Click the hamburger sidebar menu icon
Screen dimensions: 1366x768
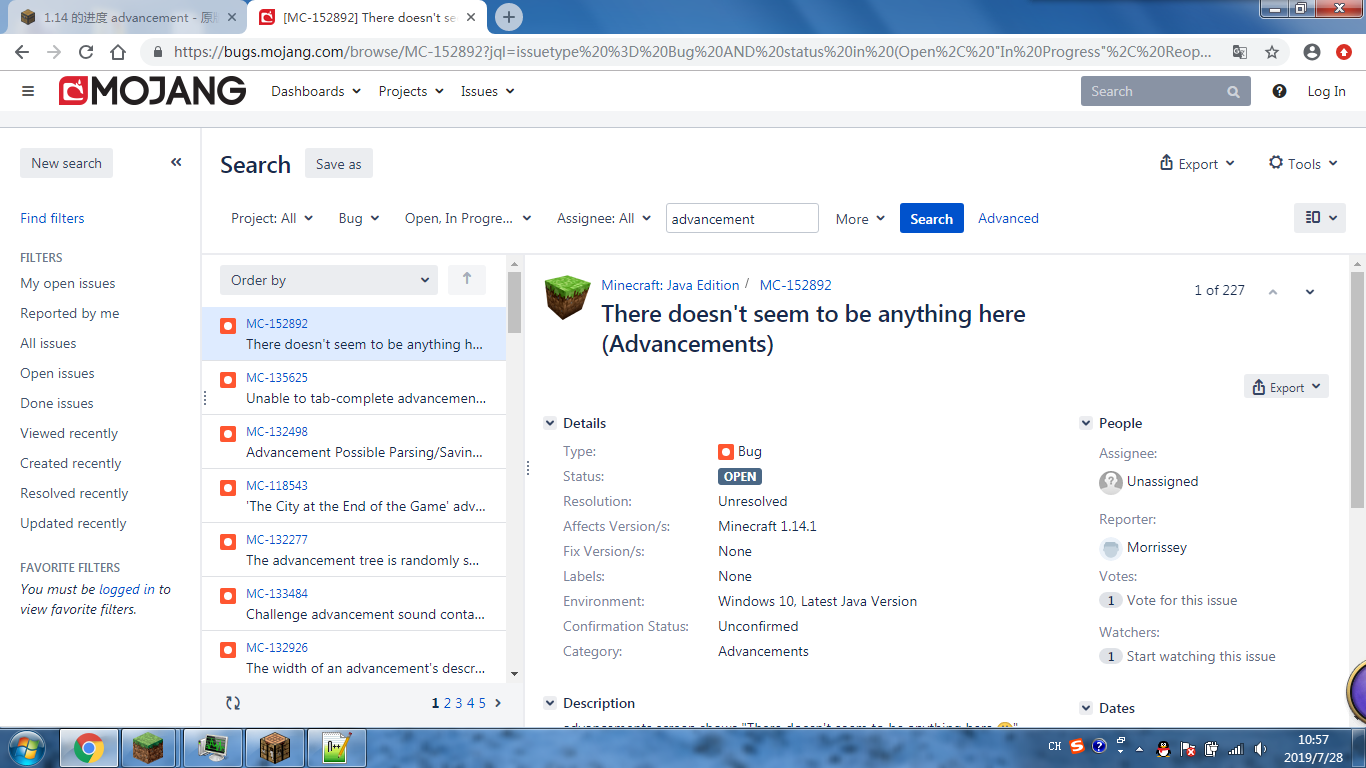28,91
